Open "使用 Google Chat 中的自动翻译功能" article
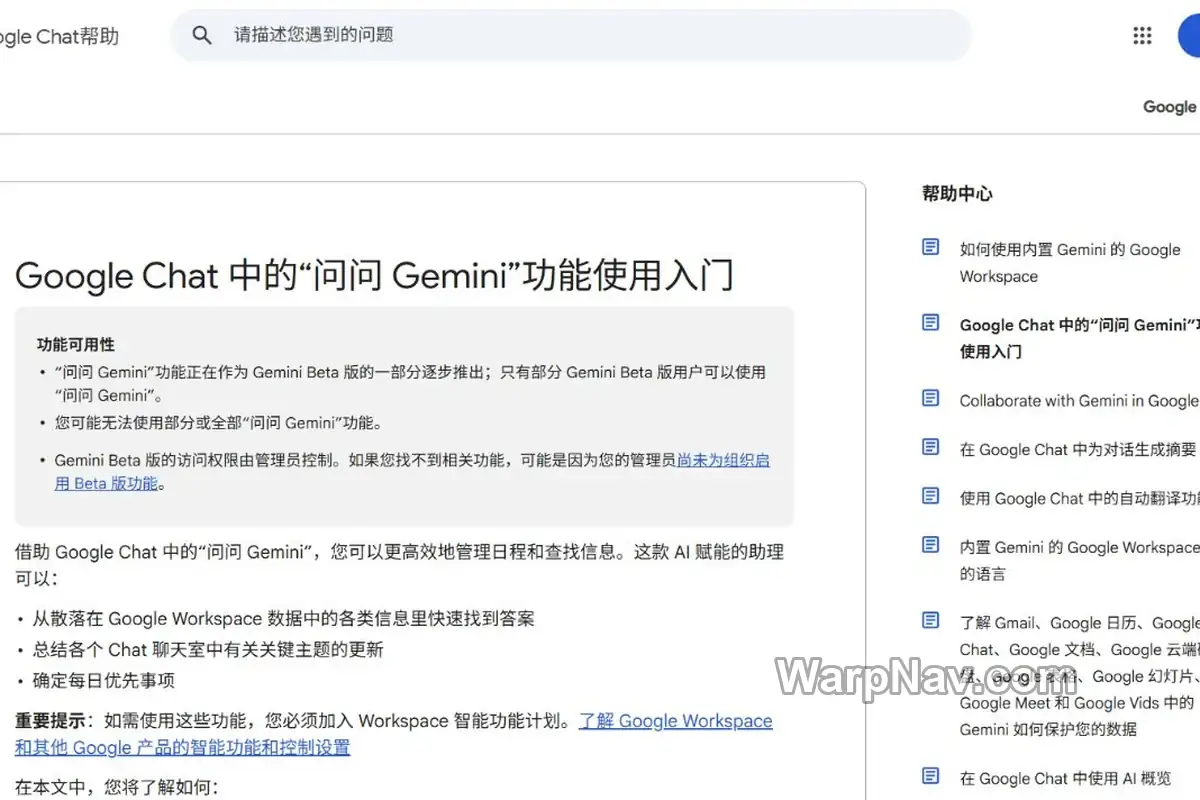Image resolution: width=1200 pixels, height=800 pixels. click(x=1079, y=499)
